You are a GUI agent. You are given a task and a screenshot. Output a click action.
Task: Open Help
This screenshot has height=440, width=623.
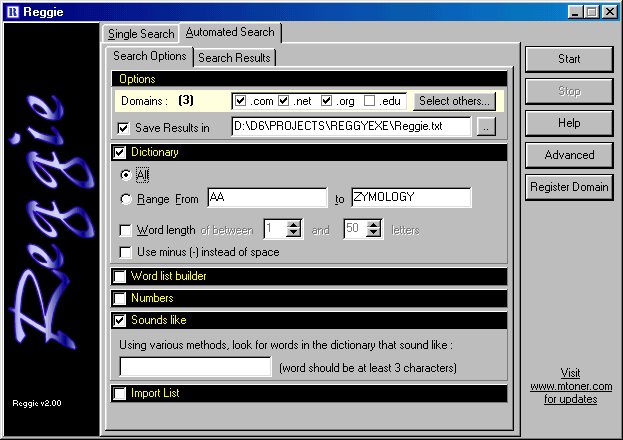tap(569, 123)
